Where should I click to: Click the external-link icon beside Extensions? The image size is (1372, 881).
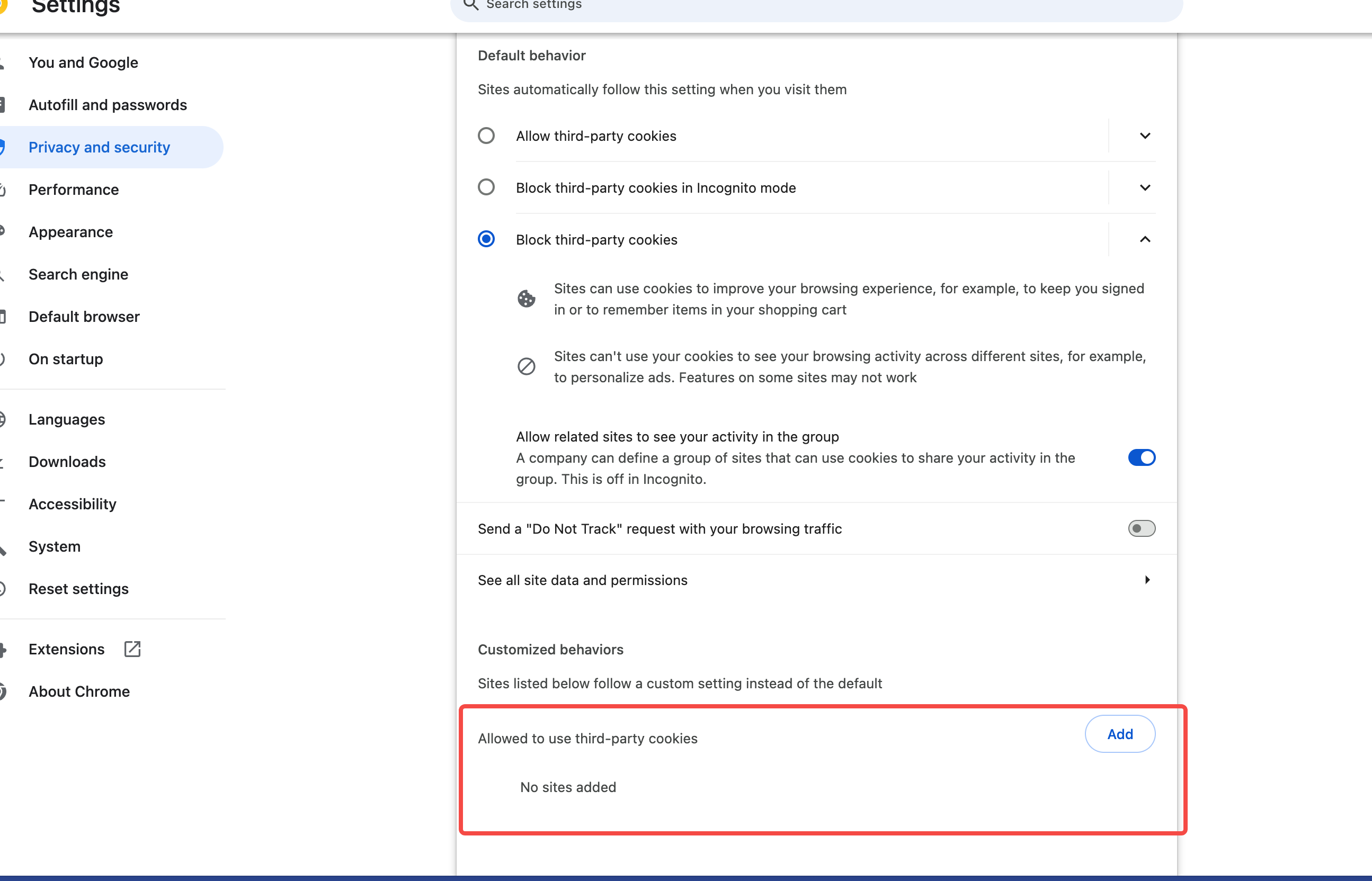pos(132,649)
